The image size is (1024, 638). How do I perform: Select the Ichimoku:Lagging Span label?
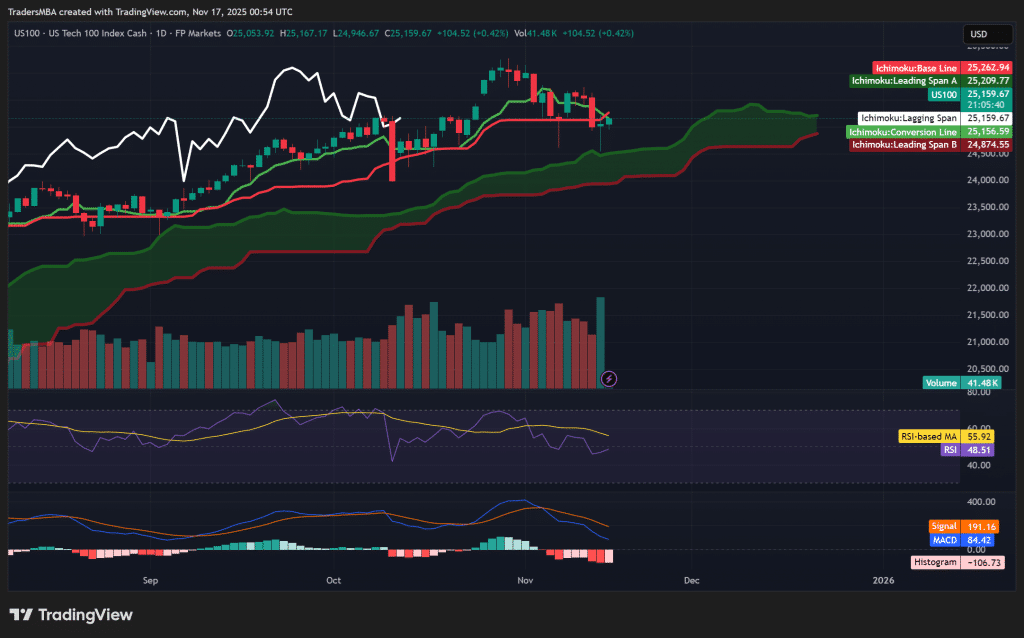click(x=909, y=118)
